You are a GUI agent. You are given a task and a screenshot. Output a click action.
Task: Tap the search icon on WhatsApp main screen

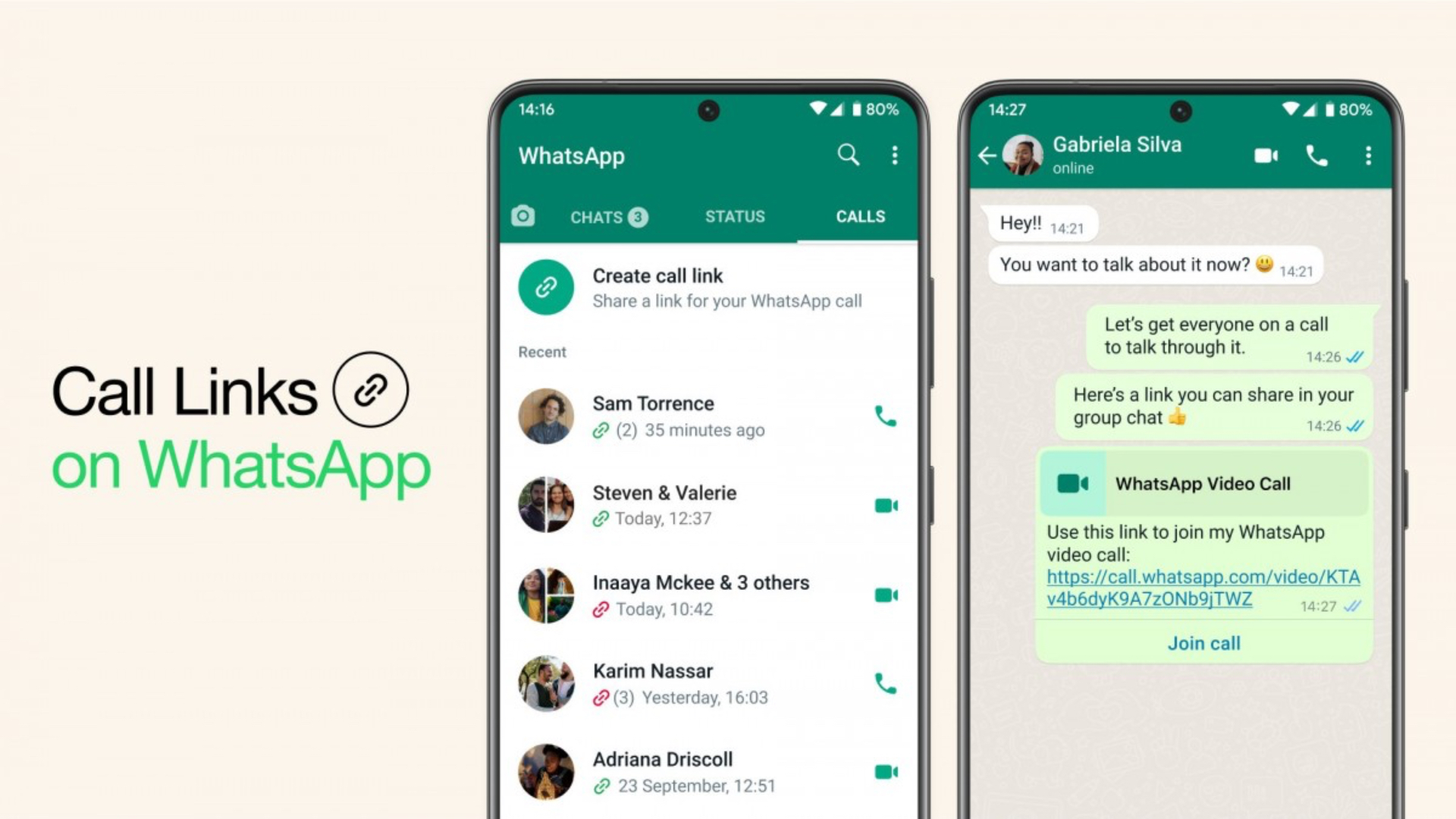click(x=846, y=155)
